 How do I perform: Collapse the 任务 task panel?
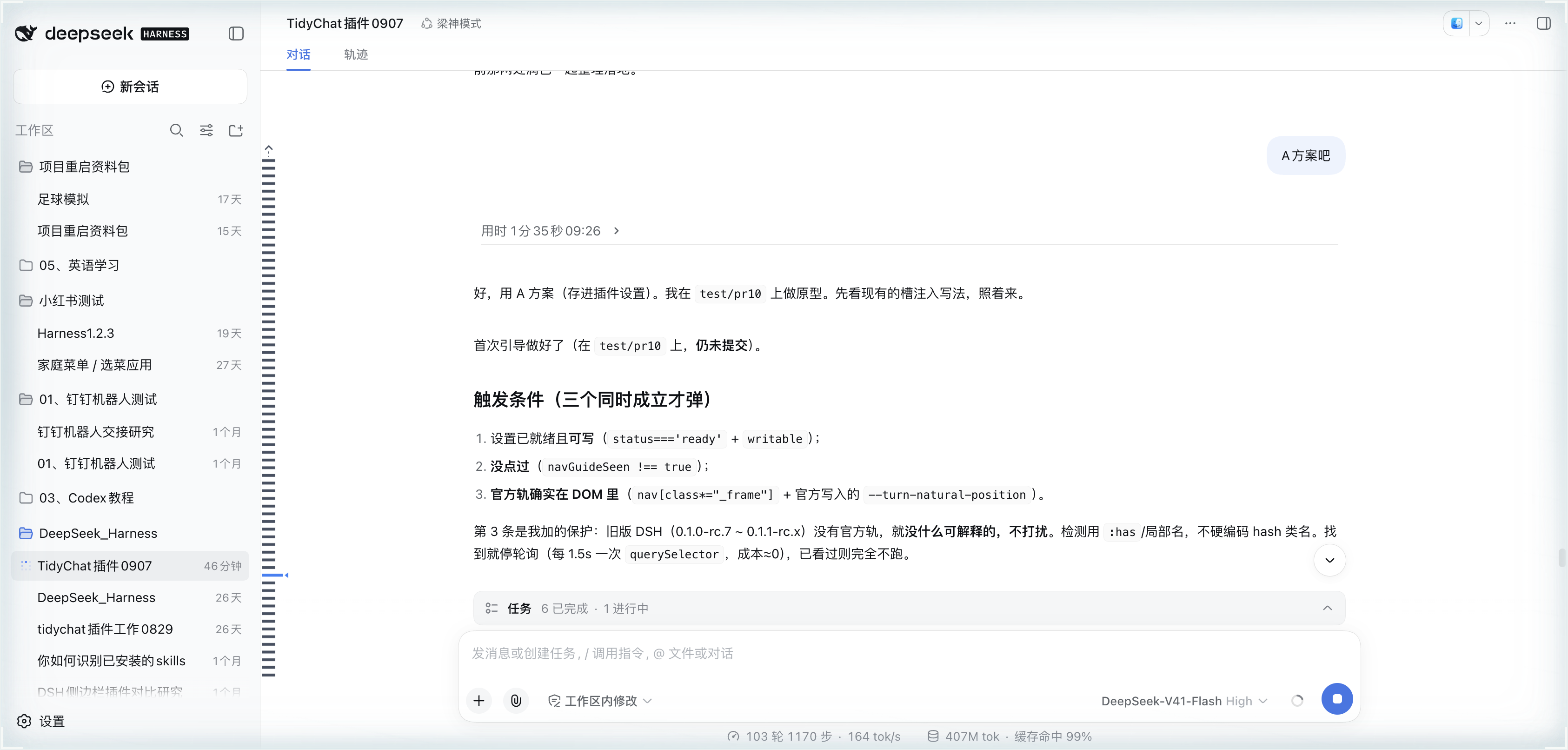1328,608
